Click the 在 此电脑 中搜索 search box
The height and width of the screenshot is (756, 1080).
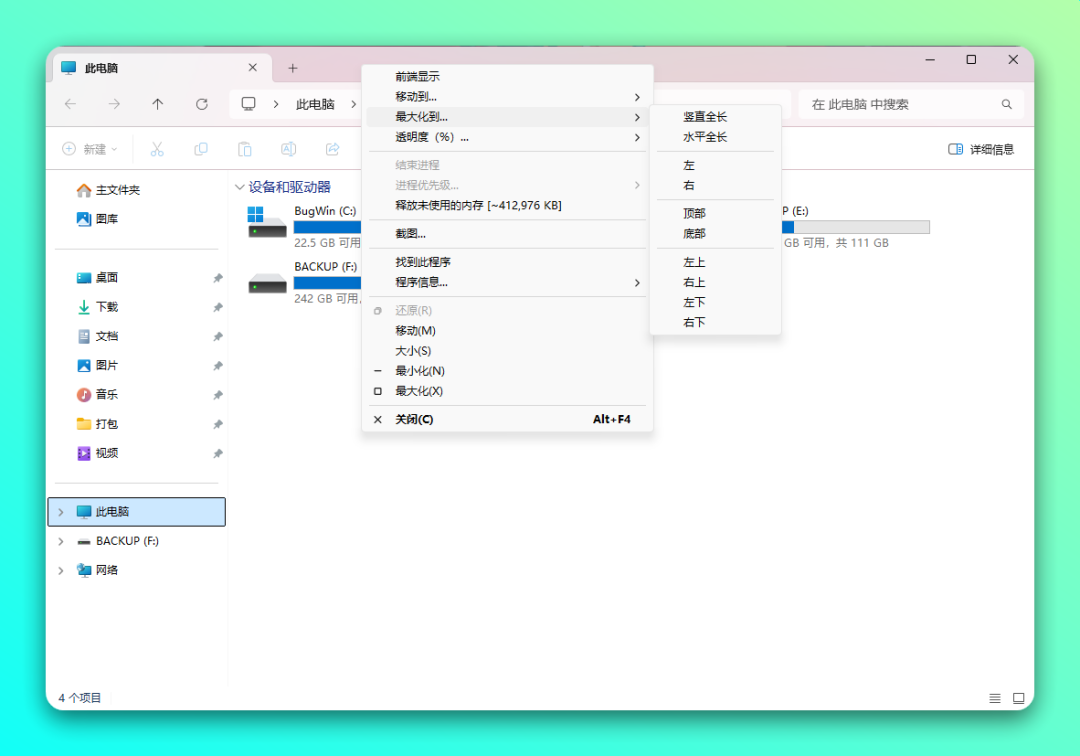coord(900,104)
